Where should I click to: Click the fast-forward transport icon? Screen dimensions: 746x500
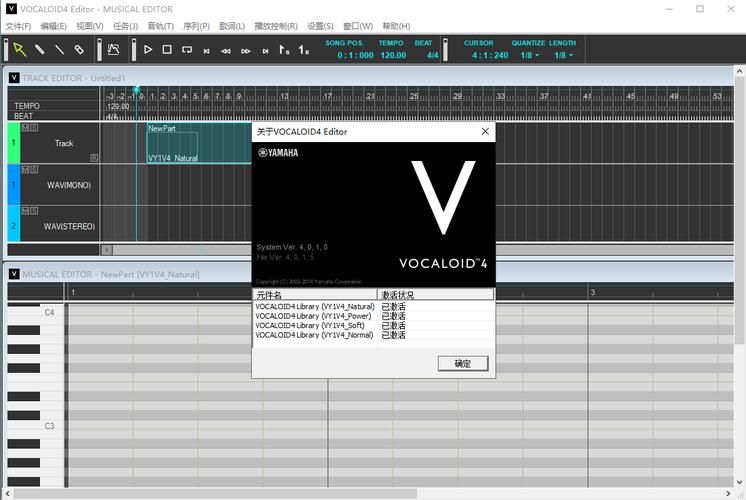tap(245, 50)
